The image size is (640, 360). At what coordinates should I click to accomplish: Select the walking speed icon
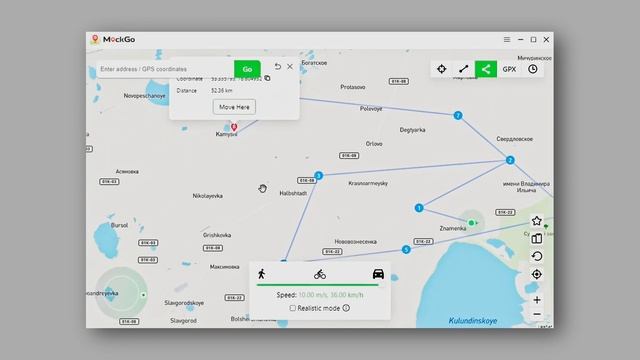tap(261, 273)
